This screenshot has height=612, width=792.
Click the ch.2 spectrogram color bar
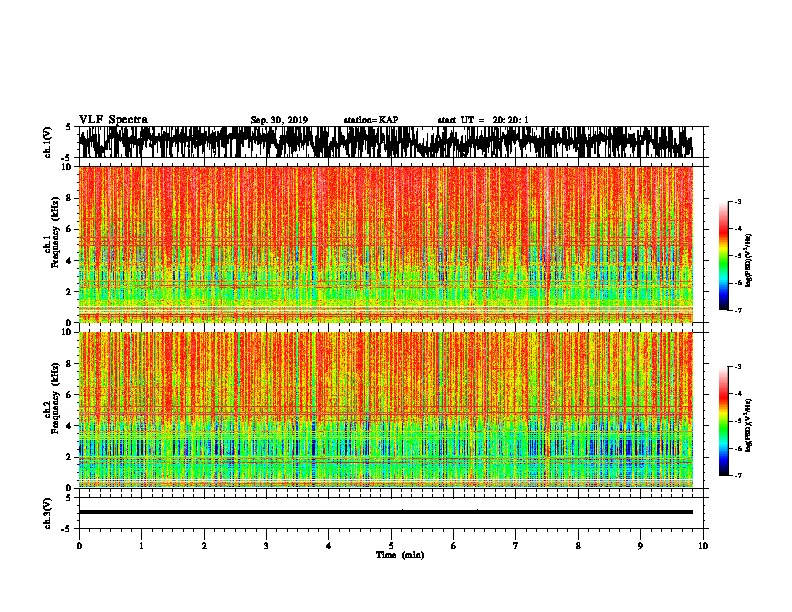(x=723, y=421)
